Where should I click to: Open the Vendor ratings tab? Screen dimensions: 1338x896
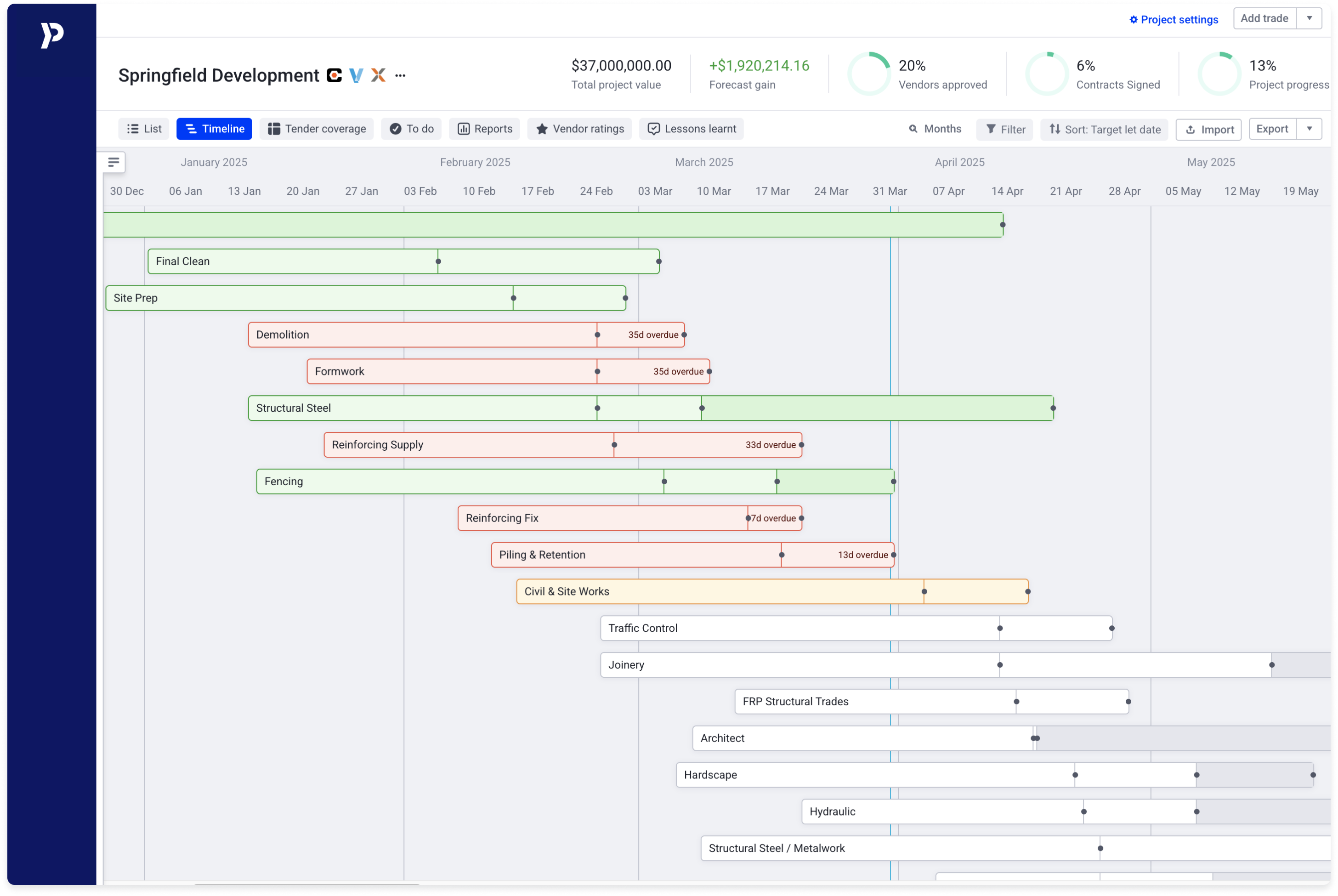579,129
